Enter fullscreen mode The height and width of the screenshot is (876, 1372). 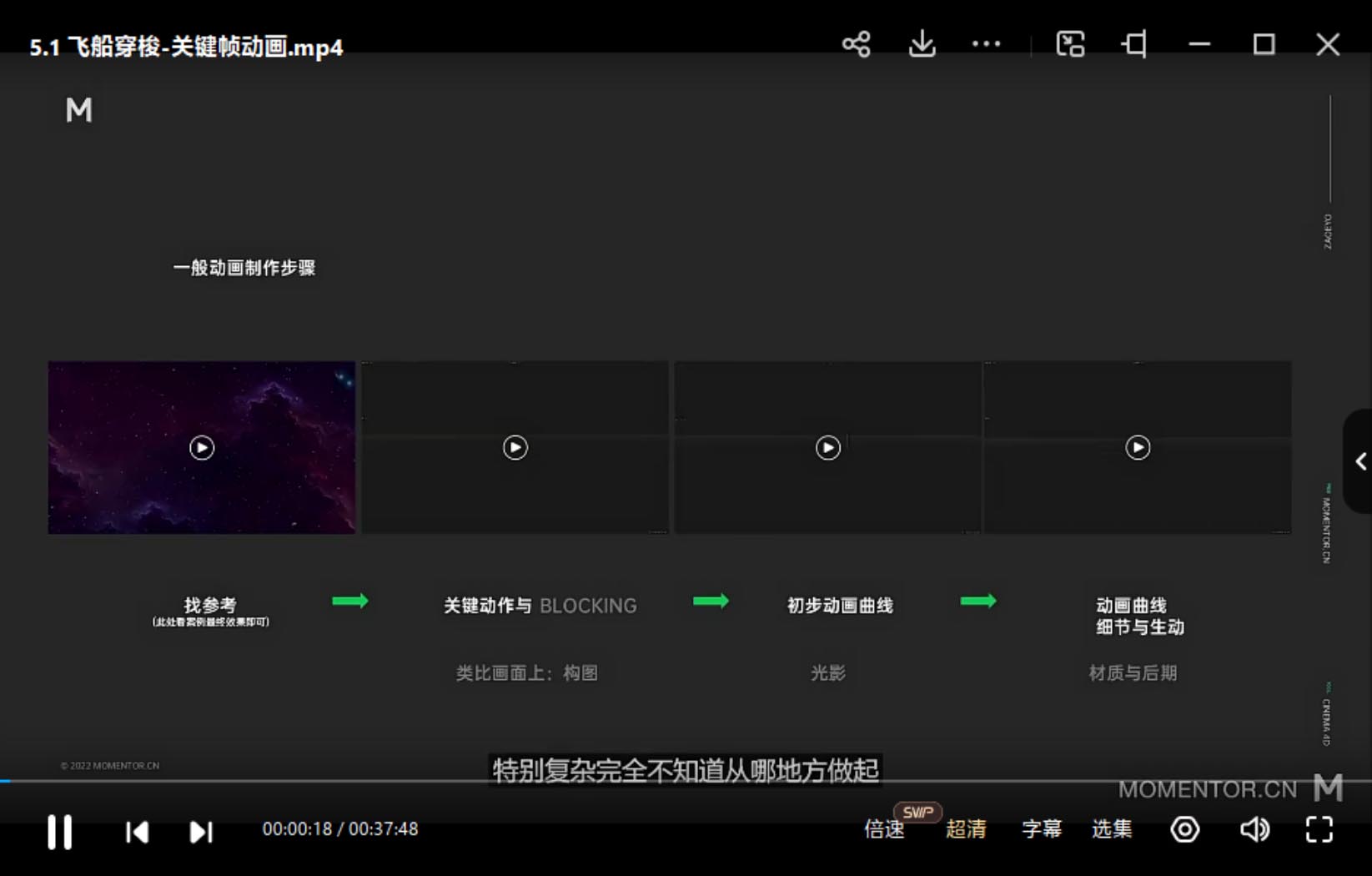coord(1319,829)
